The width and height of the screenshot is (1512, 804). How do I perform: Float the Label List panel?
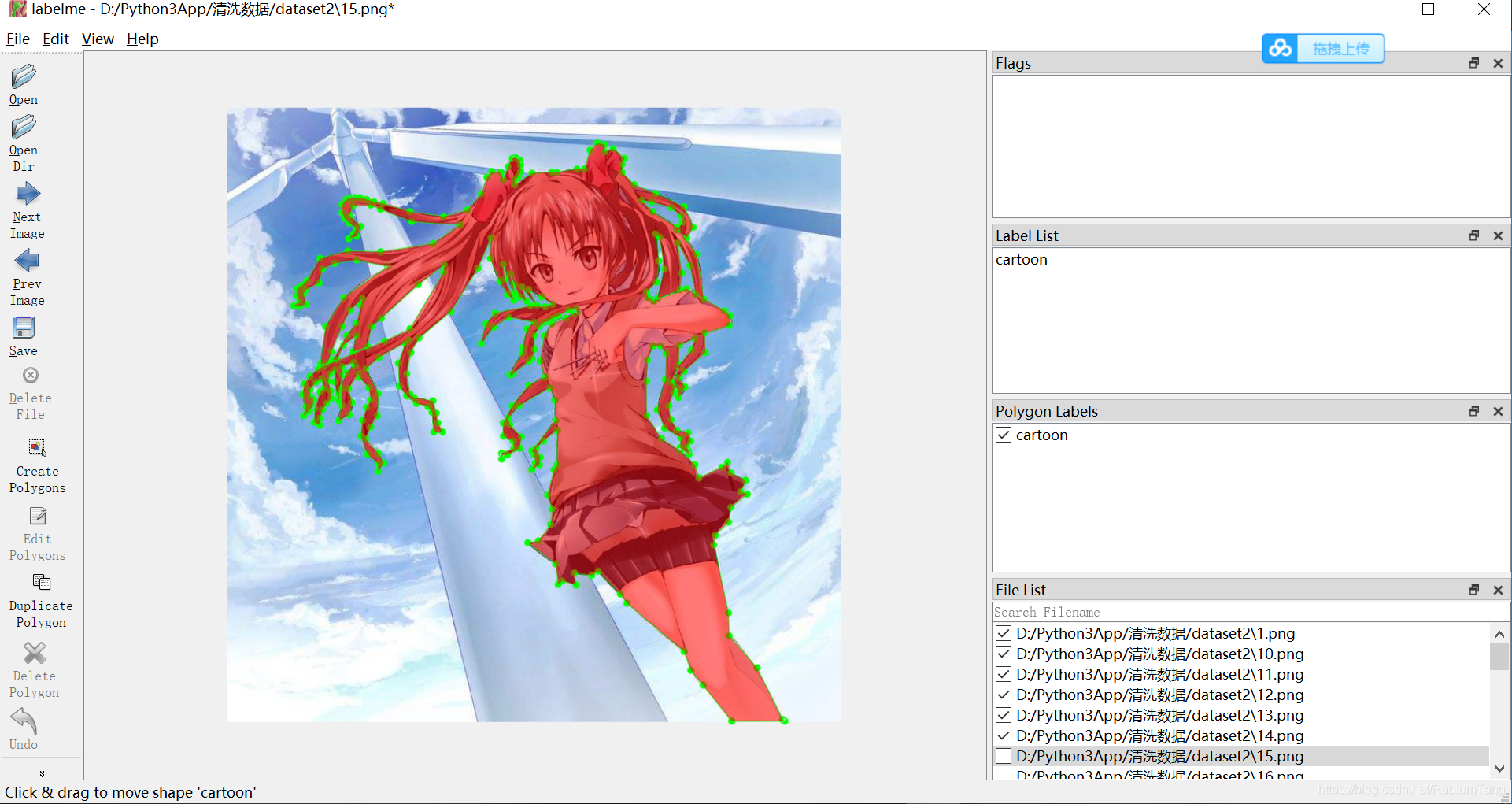point(1474,235)
